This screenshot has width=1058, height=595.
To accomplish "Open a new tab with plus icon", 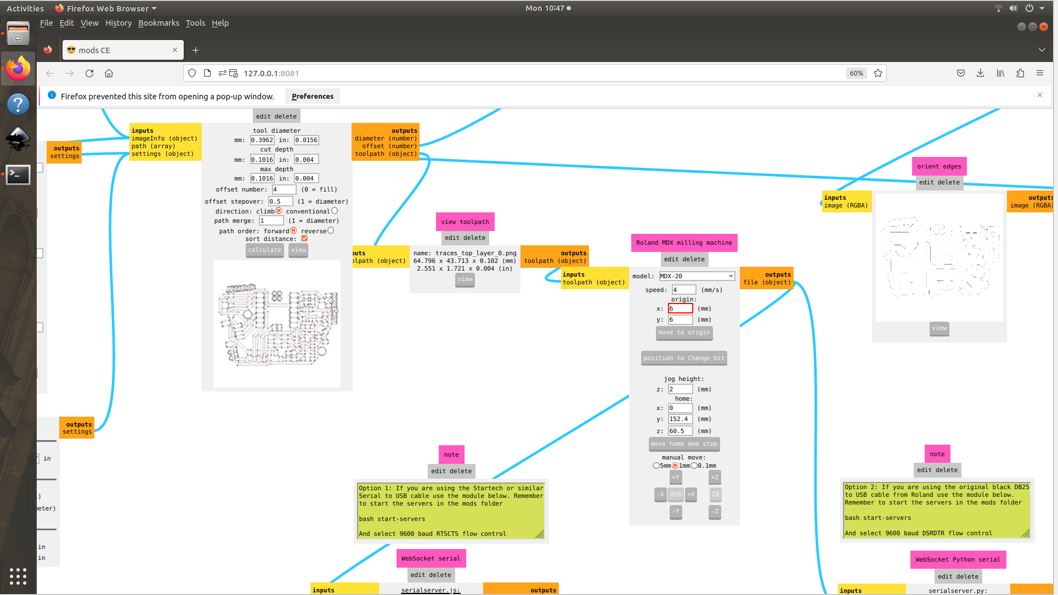I will [x=195, y=50].
